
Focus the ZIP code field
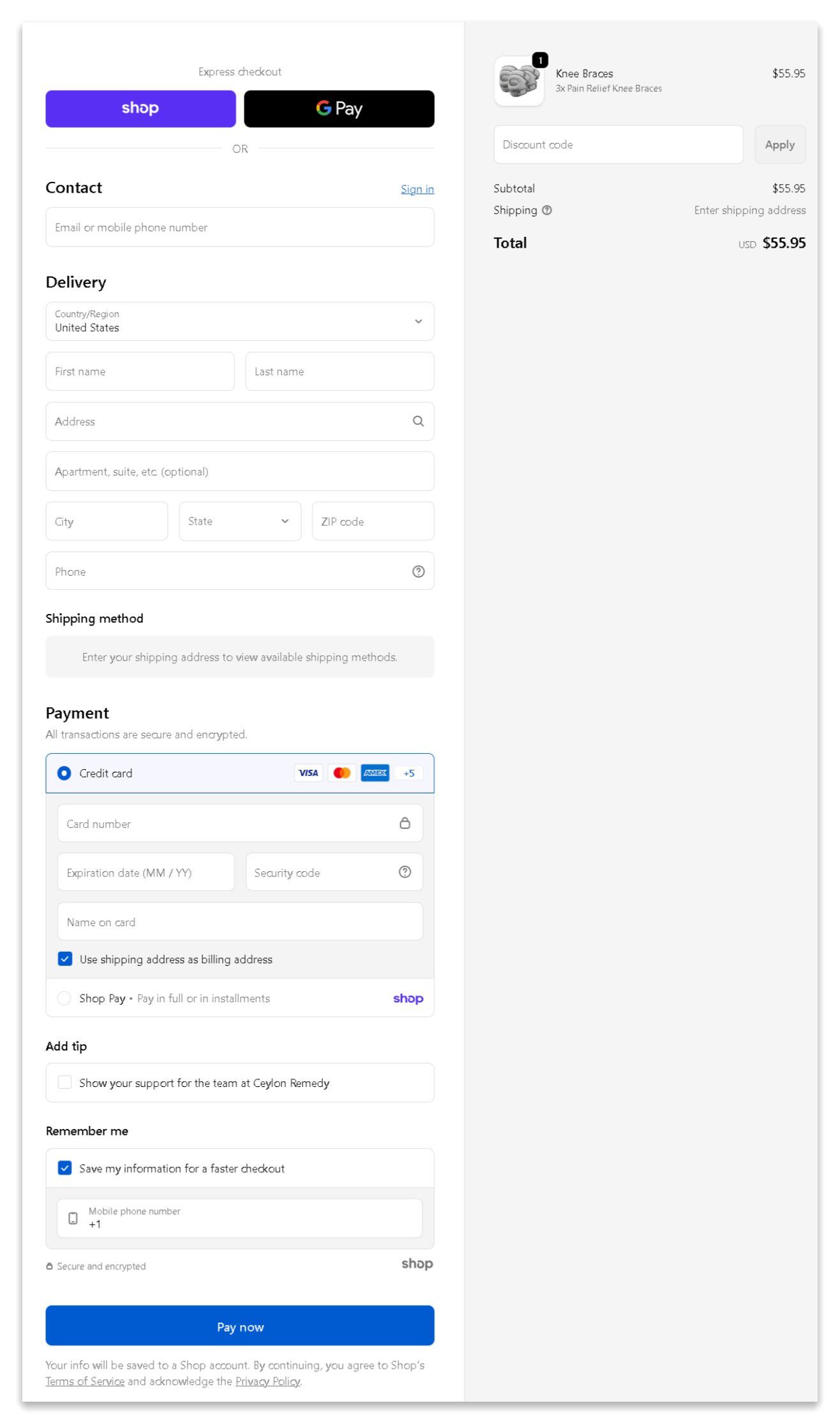coord(373,521)
